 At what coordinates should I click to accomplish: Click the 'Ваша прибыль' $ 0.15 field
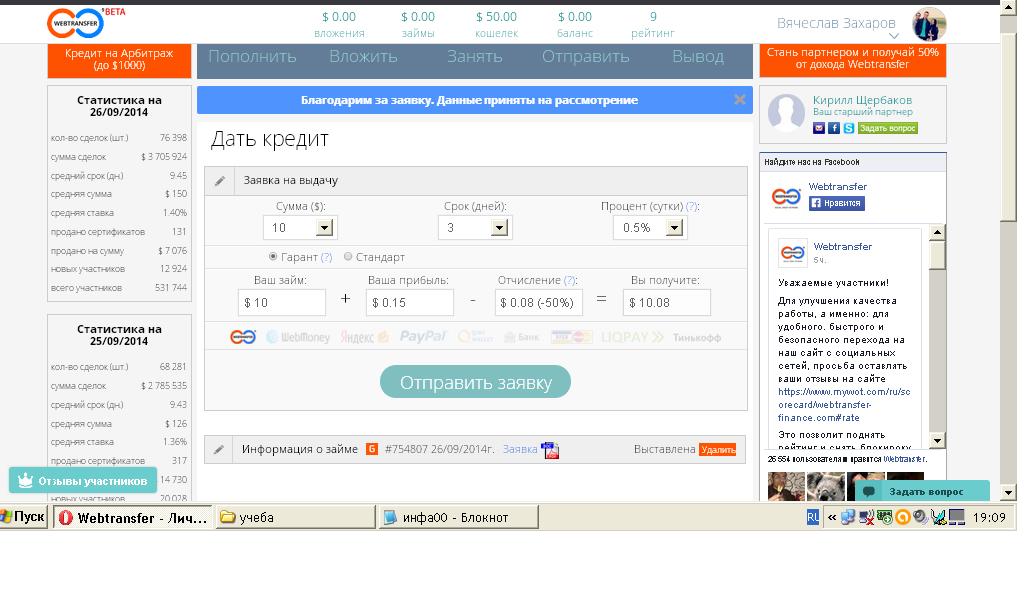point(409,303)
